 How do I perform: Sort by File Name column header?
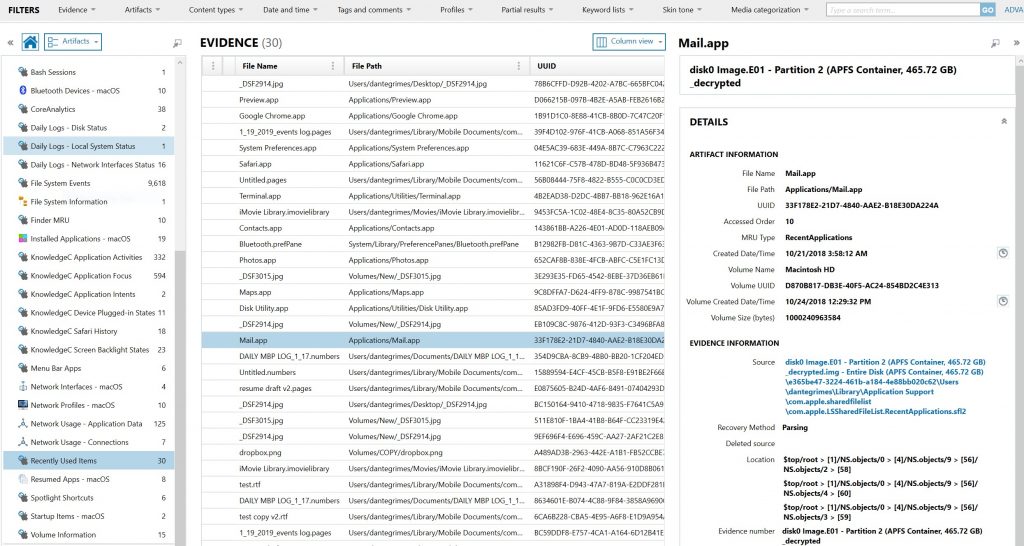pyautogui.click(x=259, y=66)
